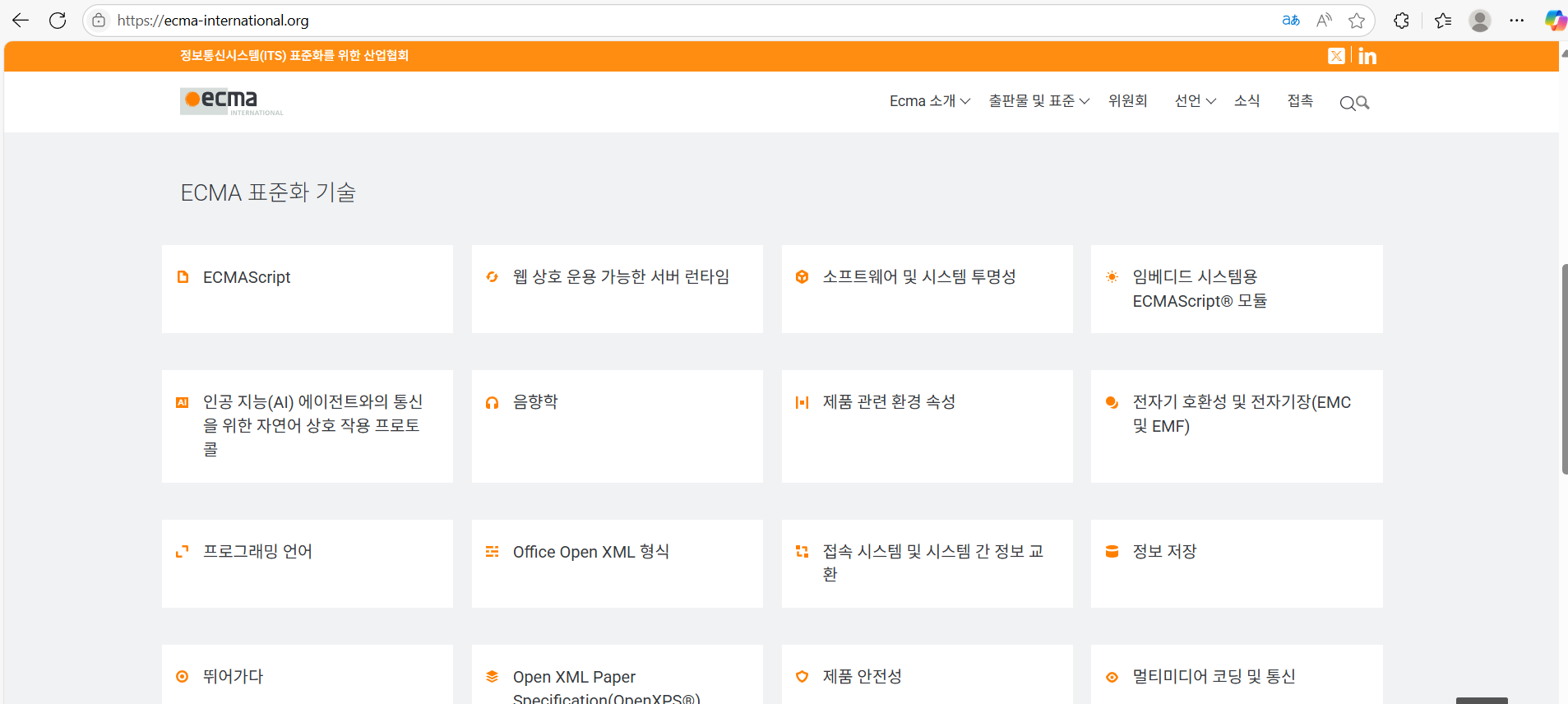
Task: Click the vertical page scrollbar thumb
Action: 1564,368
